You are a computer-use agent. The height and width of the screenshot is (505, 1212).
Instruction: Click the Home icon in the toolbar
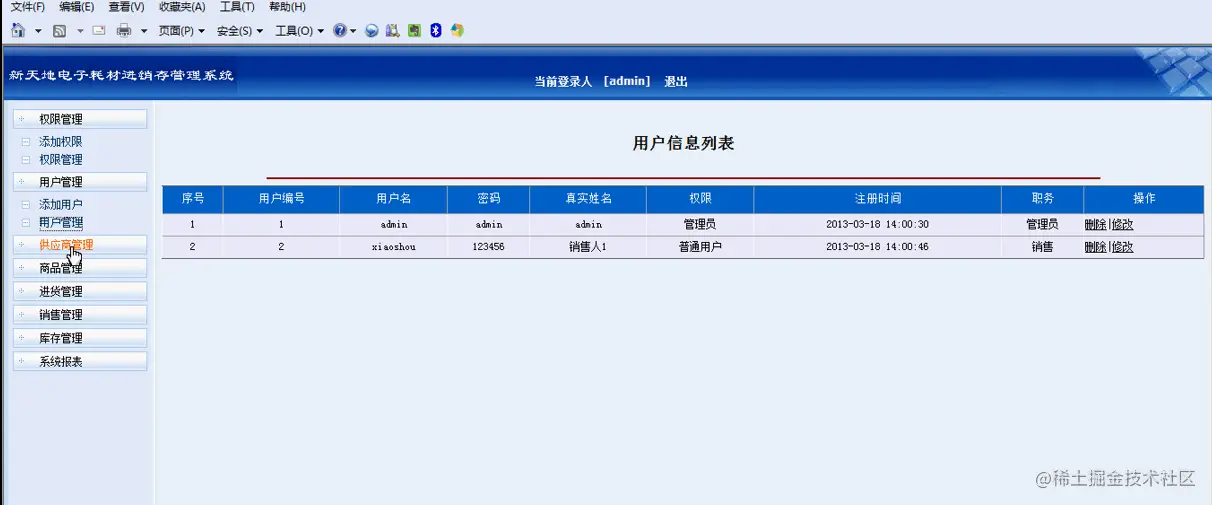(x=18, y=31)
